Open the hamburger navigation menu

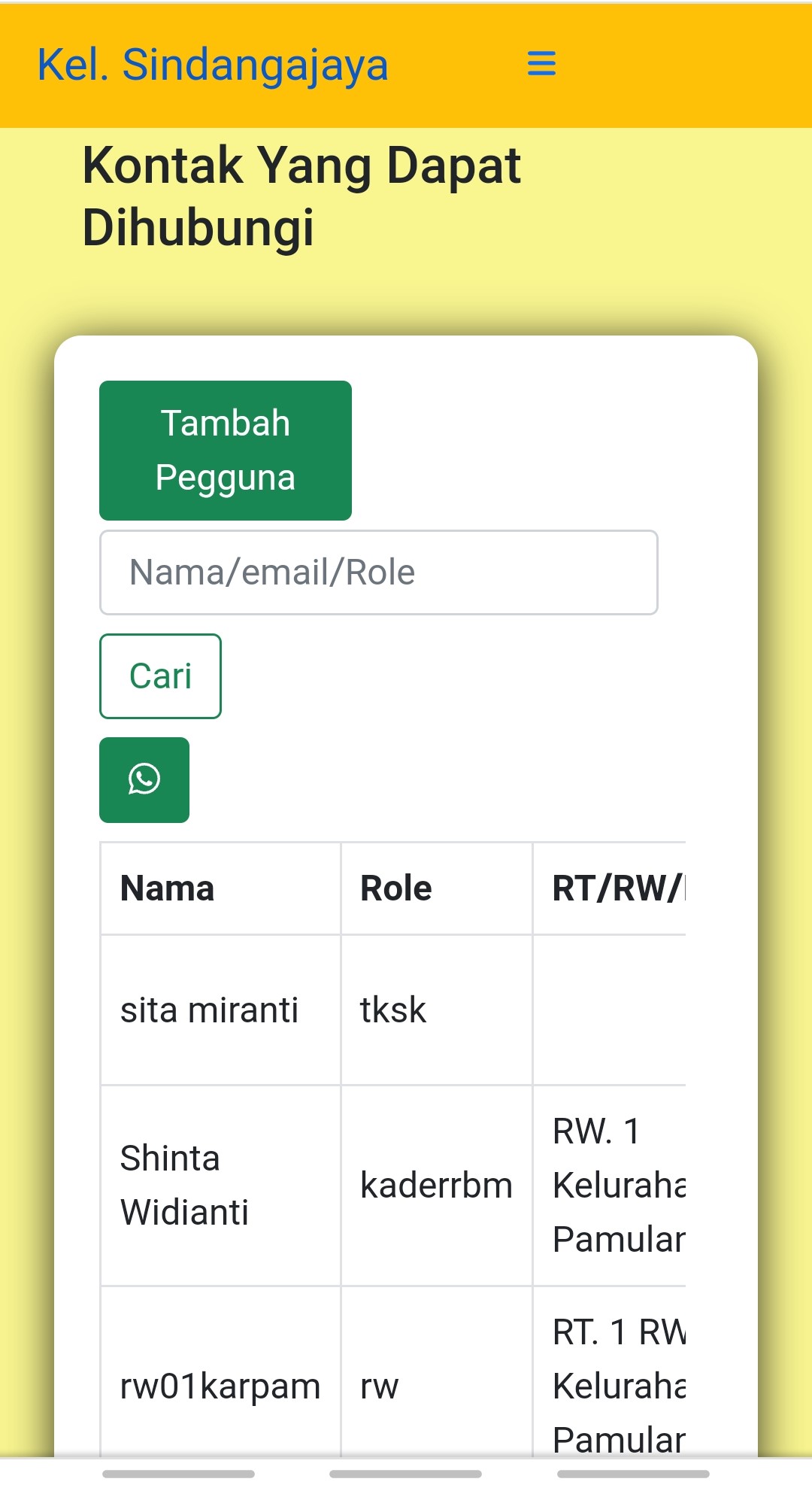click(541, 64)
